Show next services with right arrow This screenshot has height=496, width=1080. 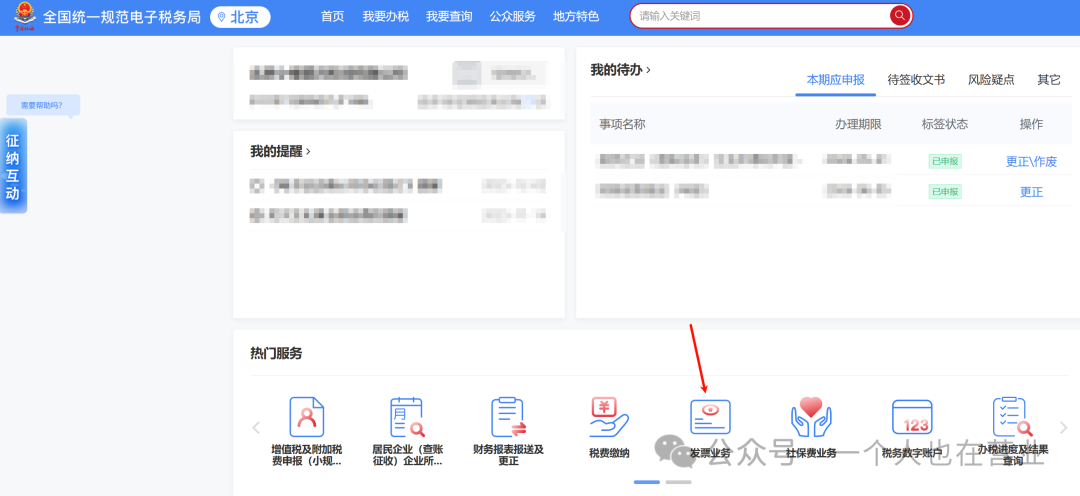pyautogui.click(x=1063, y=428)
